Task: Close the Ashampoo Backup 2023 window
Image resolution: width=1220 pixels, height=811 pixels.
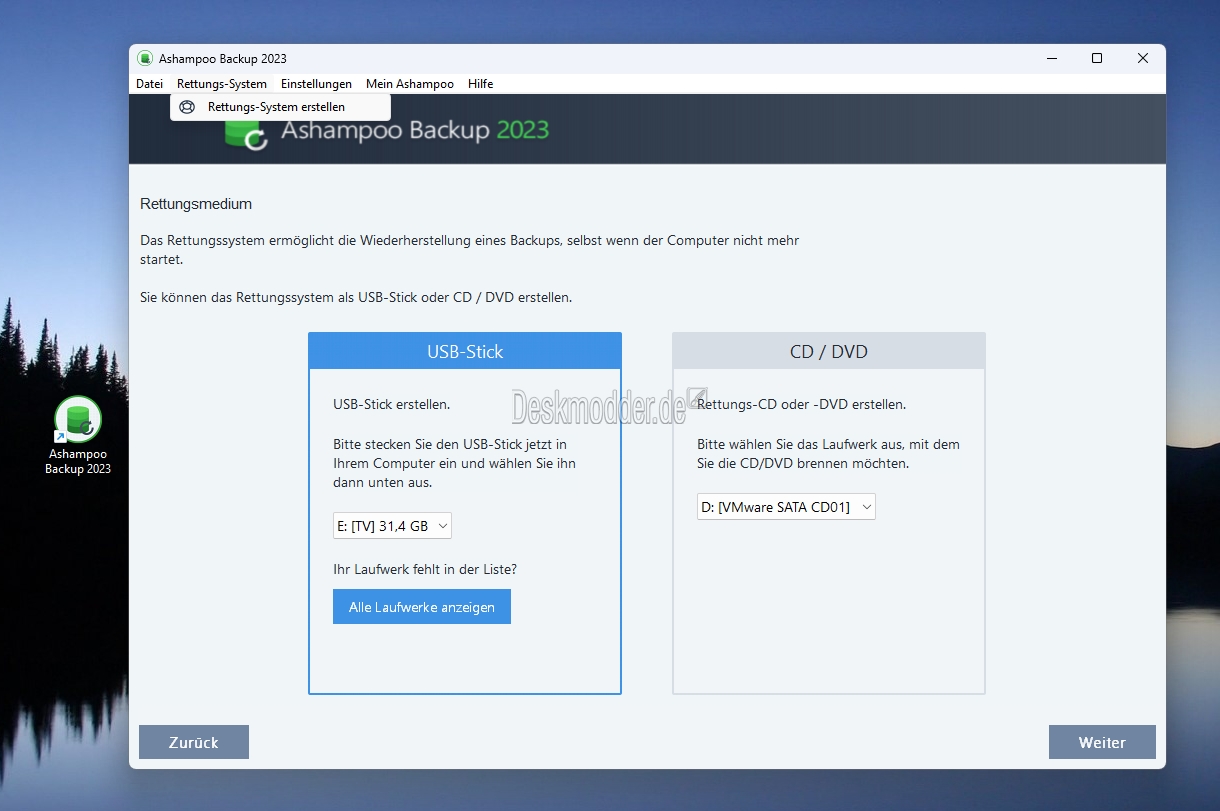Action: point(1143,59)
